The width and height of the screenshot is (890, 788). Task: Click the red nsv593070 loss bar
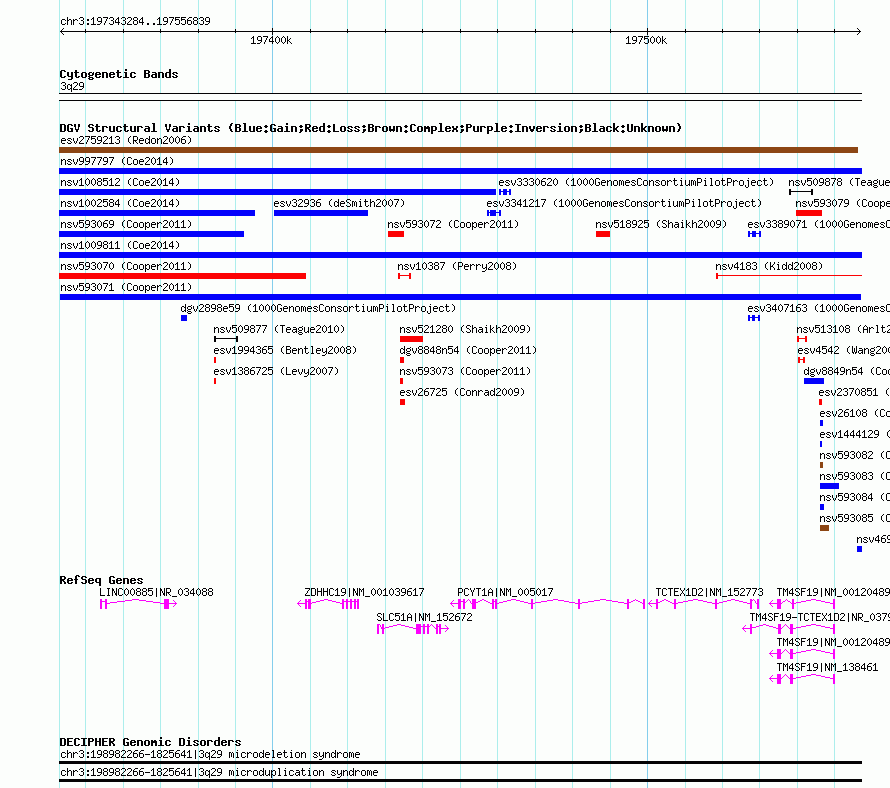182,276
